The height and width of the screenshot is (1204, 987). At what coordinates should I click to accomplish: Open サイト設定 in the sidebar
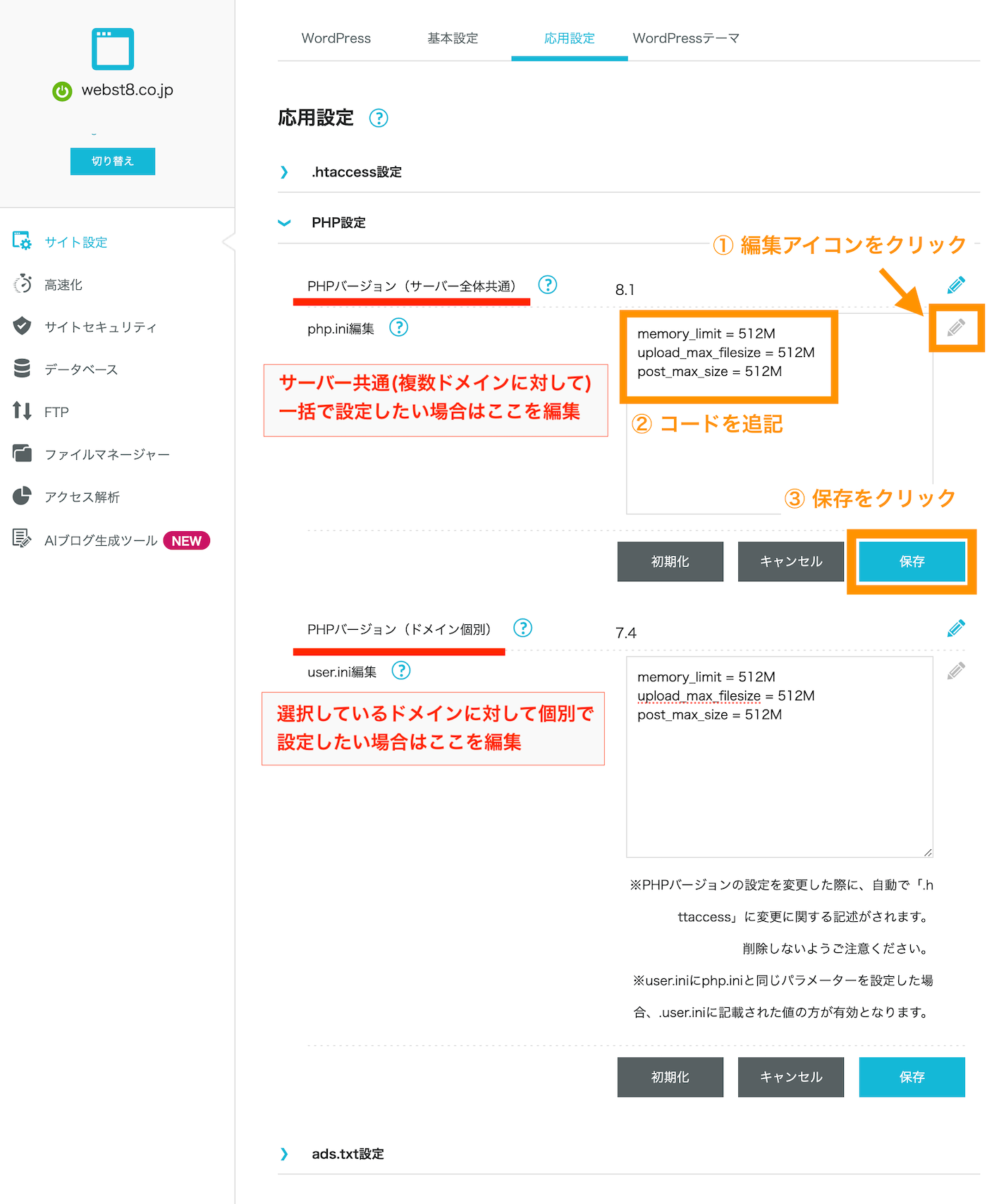click(x=75, y=242)
